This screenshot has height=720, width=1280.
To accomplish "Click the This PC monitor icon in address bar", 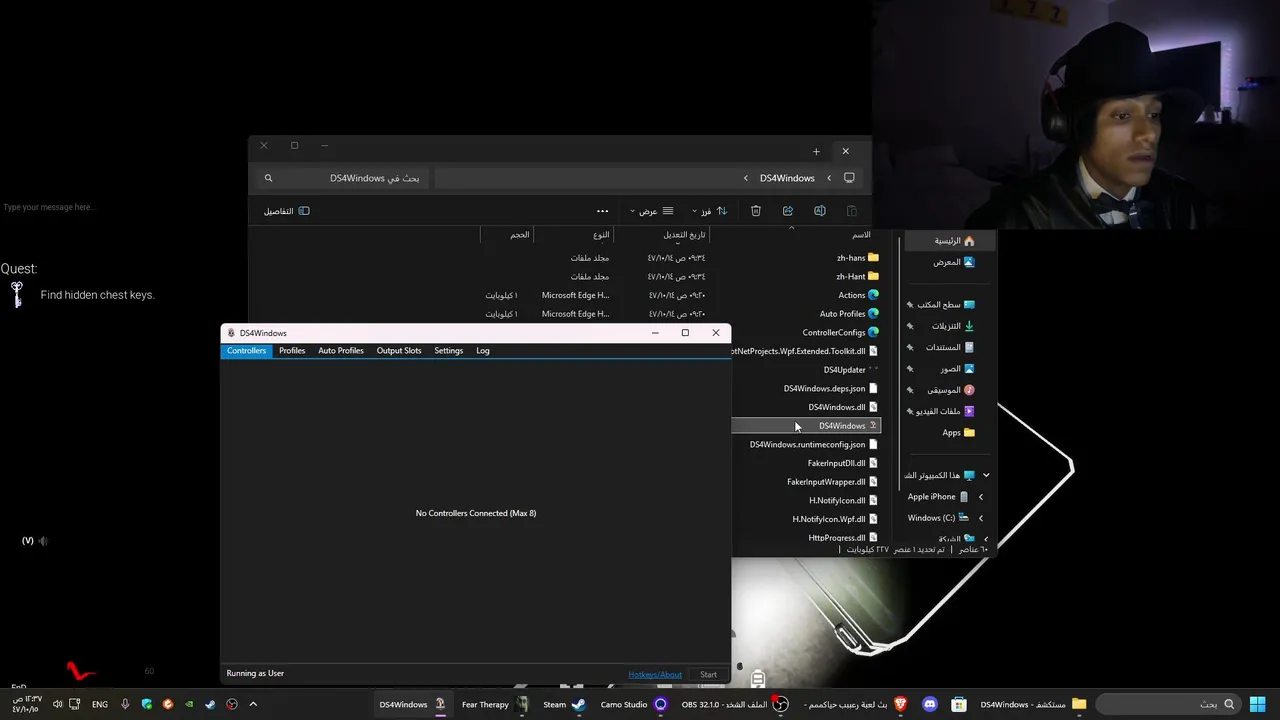I will (x=849, y=178).
